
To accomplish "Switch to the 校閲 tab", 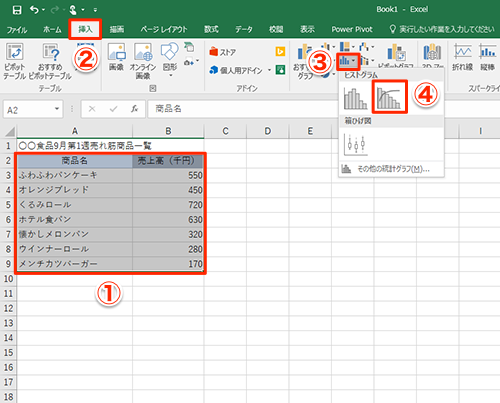I will pyautogui.click(x=276, y=30).
